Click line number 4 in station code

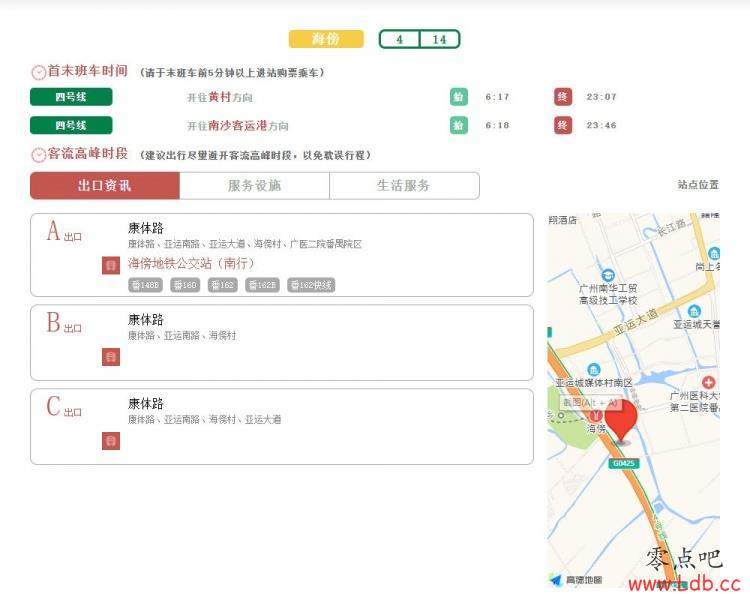coord(399,39)
